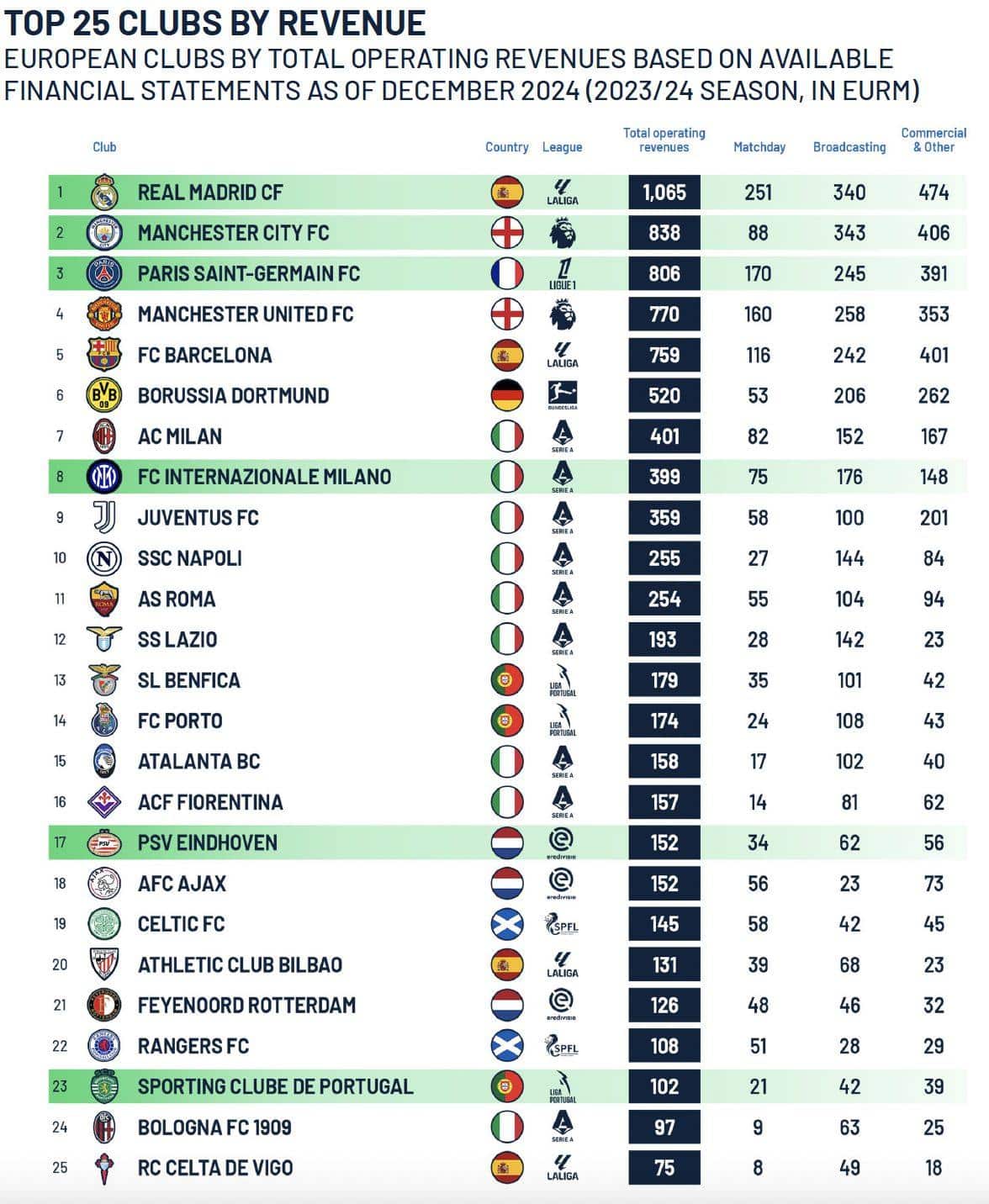989x1204 pixels.
Task: Click the Commercial & Other column header
Action: point(933,140)
